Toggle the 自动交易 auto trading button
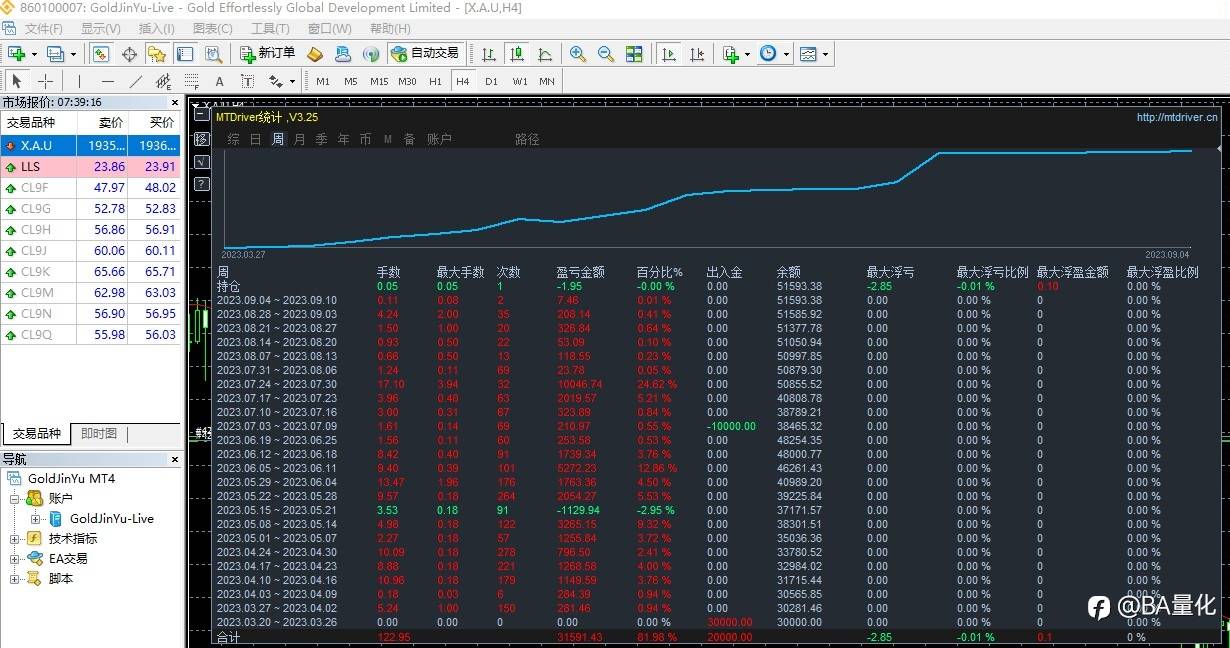Image resolution: width=1230 pixels, height=648 pixels. pyautogui.click(x=426, y=54)
